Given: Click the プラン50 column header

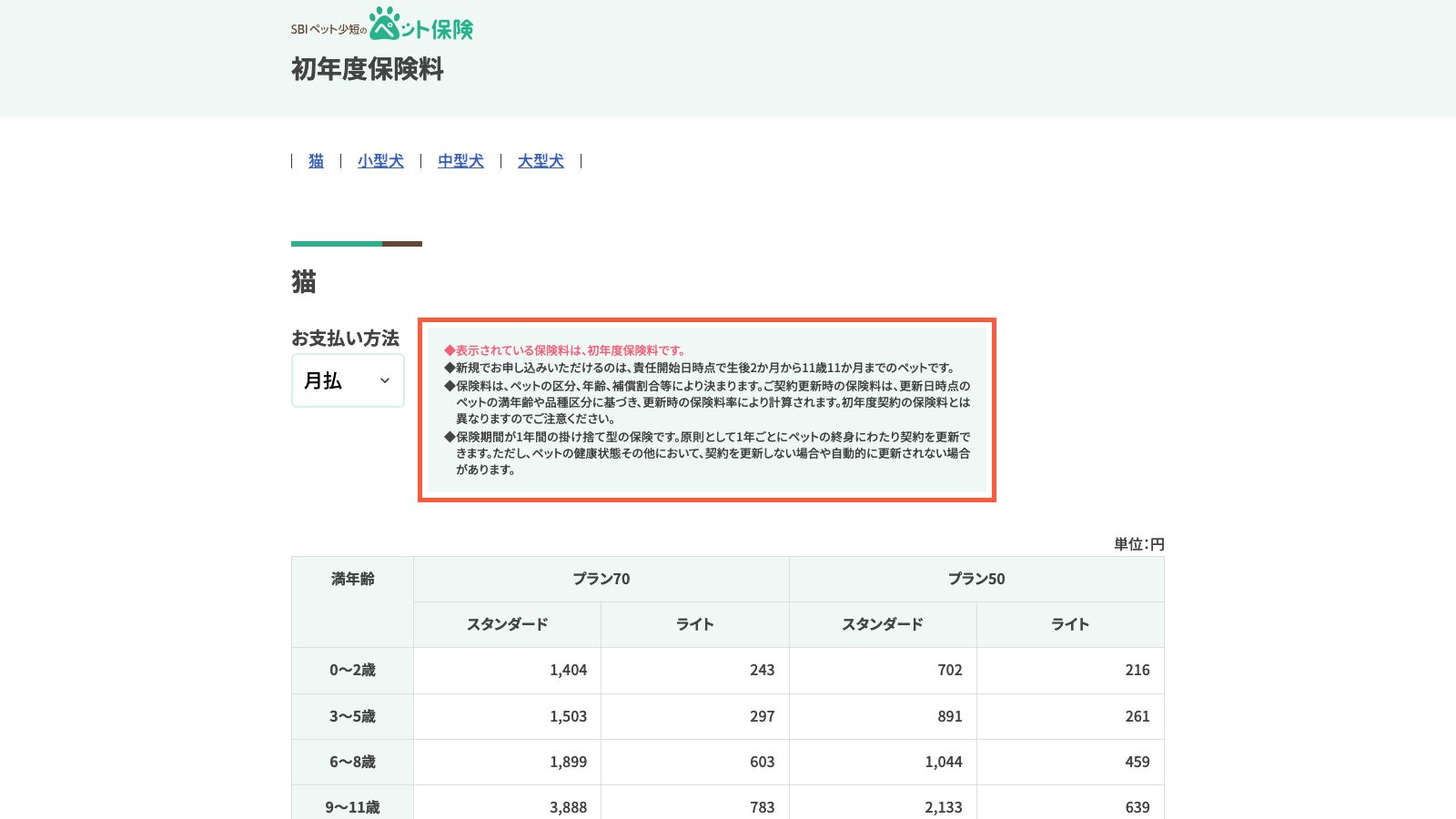Looking at the screenshot, I should click(x=976, y=579).
